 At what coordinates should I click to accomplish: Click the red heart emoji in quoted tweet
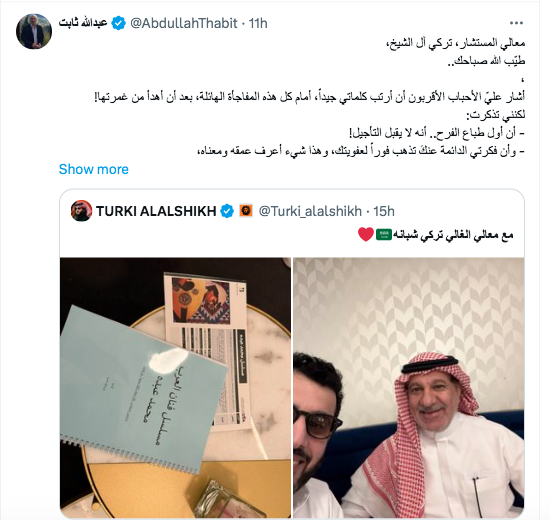click(x=366, y=234)
